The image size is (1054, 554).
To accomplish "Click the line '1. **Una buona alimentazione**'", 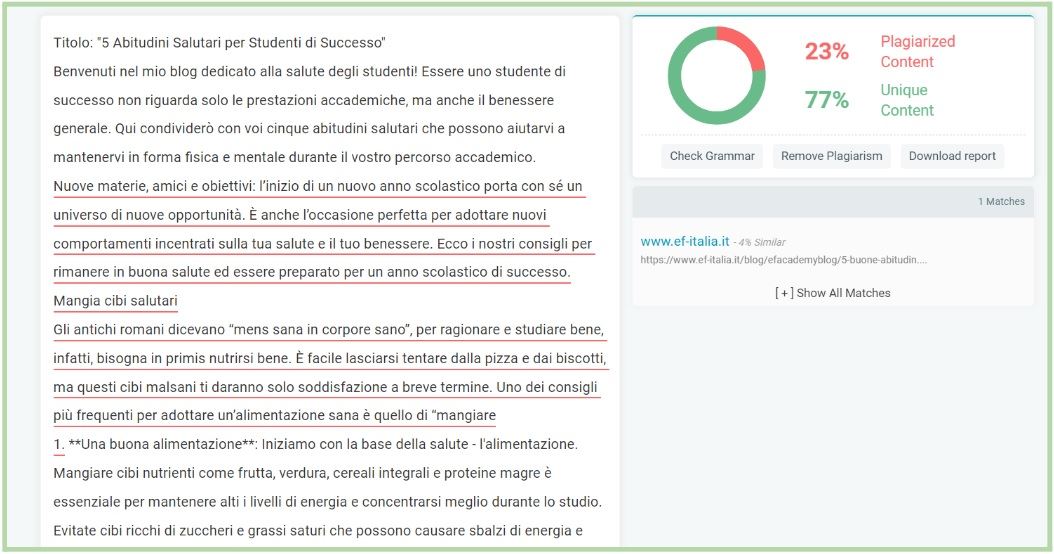I will point(315,444).
